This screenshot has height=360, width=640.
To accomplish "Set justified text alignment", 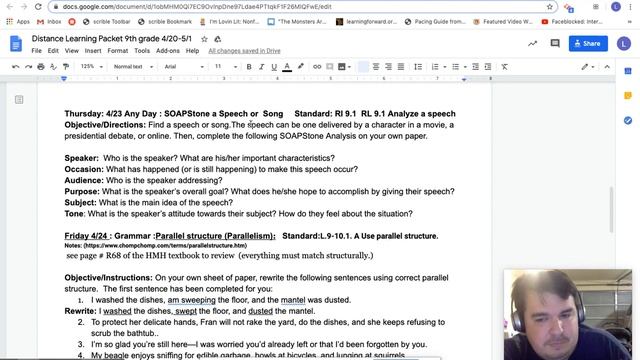I will pyautogui.click(x=401, y=67).
